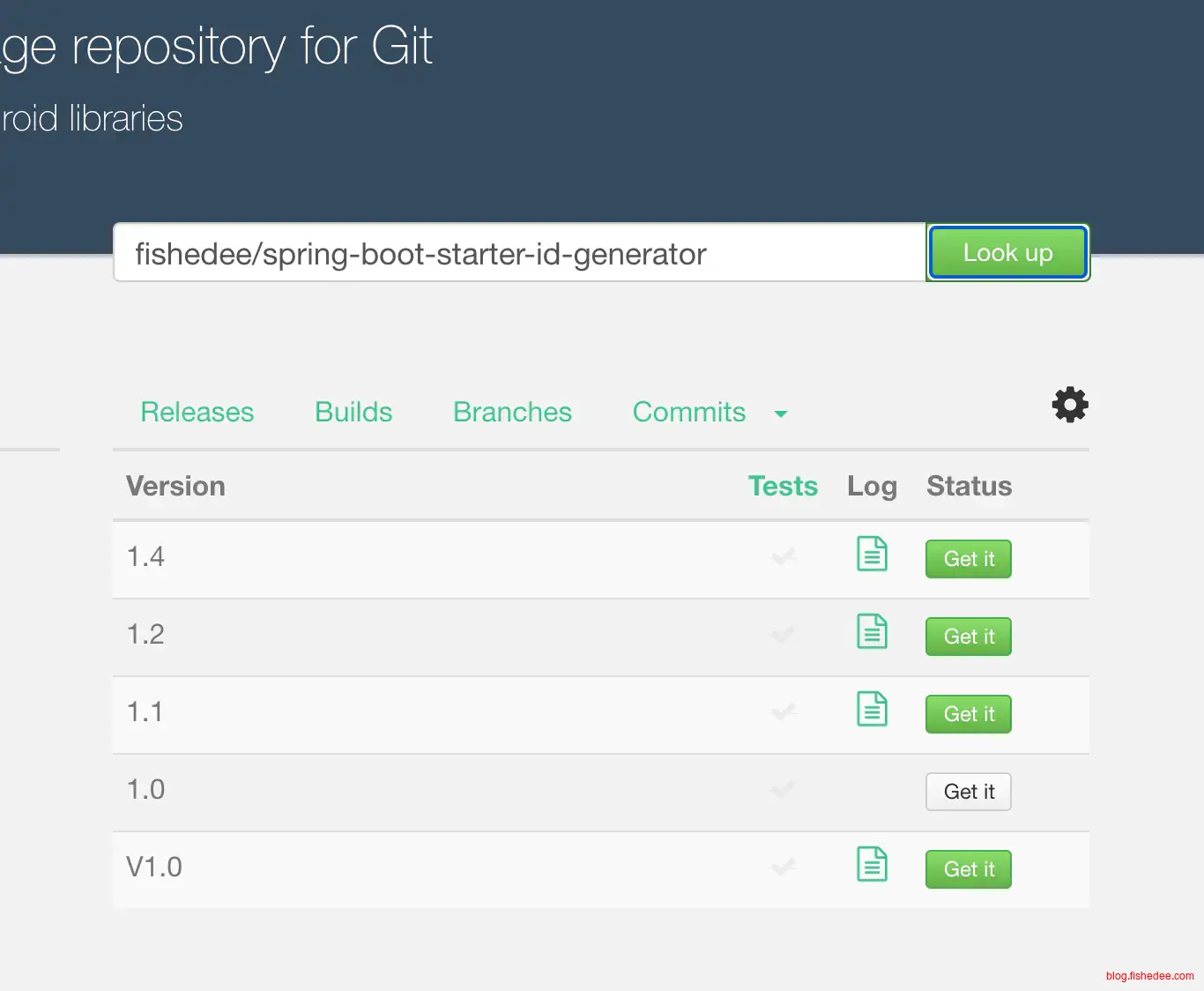Switch to the Releases tab
This screenshot has height=991, width=1204.
point(197,413)
